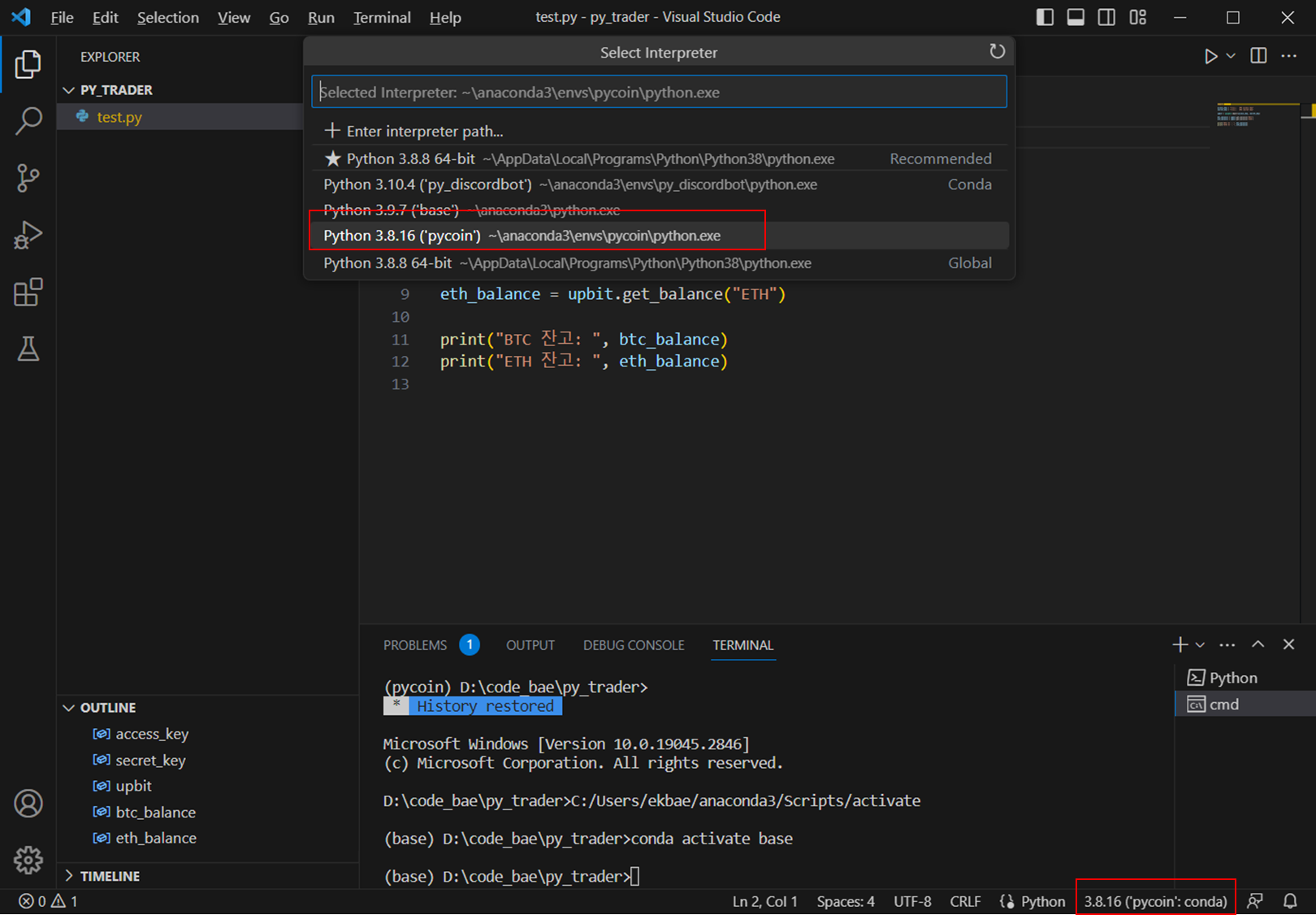1316x915 pixels.
Task: Open editor More Actions ellipsis
Action: tap(1289, 55)
